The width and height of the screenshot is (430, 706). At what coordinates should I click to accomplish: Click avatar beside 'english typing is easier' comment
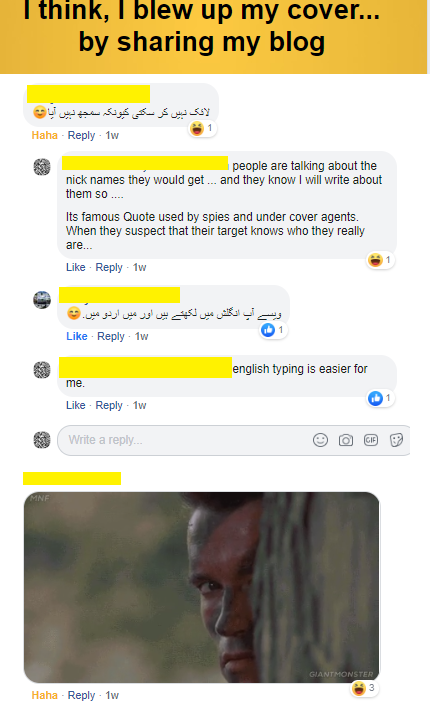click(42, 370)
